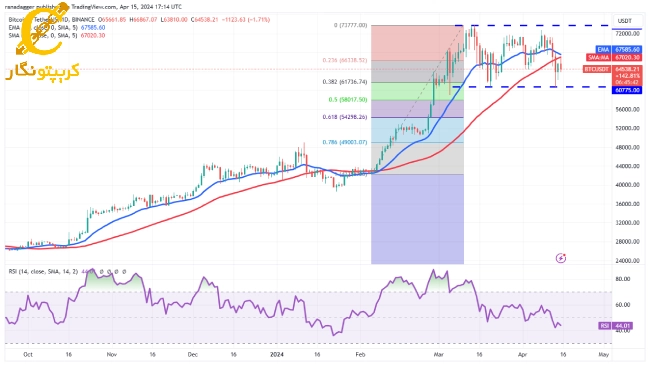650x365 pixels.
Task: Select the SMA indicator legend line
Action: (57, 36)
